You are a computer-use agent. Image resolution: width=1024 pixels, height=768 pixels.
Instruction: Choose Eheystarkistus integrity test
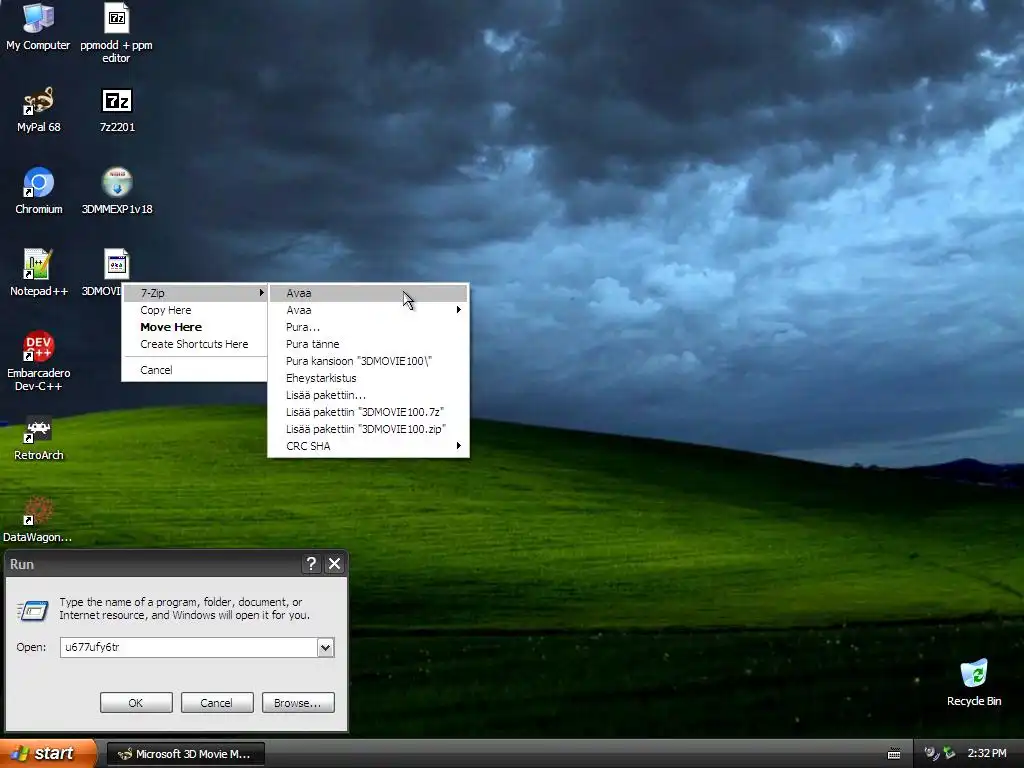pos(368,378)
